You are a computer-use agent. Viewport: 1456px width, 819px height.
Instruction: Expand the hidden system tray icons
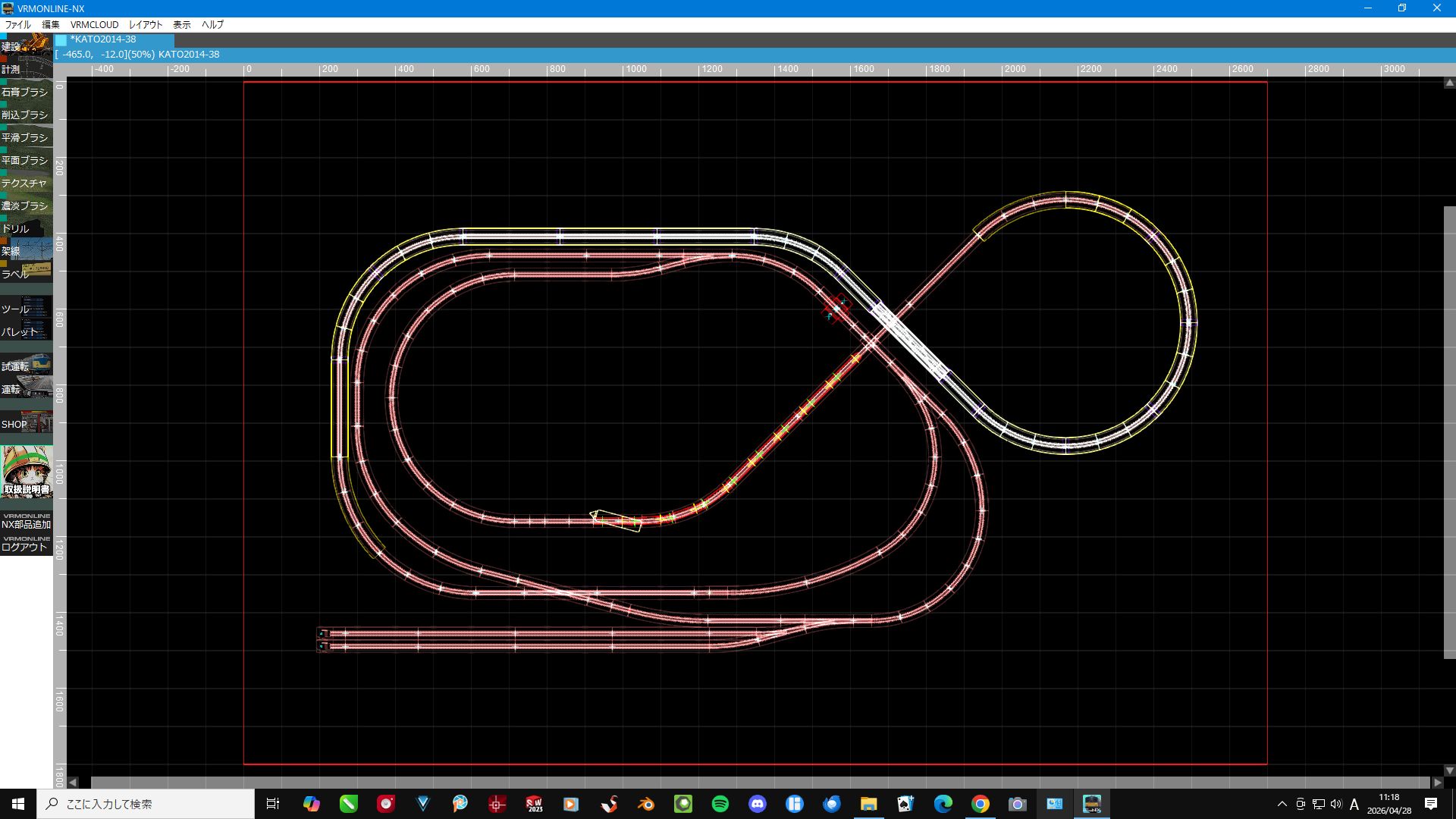coord(1282,804)
